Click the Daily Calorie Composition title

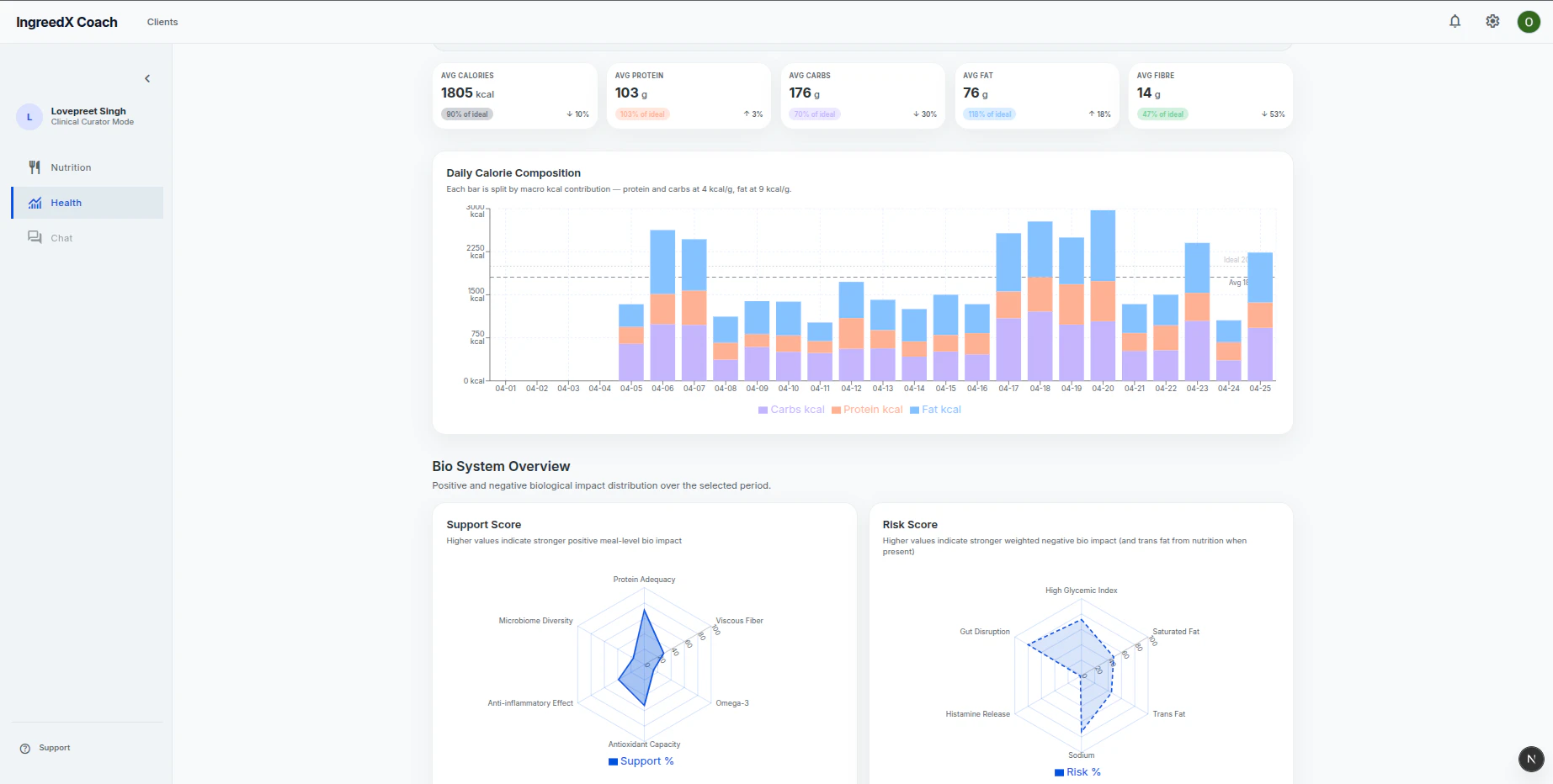coord(513,173)
